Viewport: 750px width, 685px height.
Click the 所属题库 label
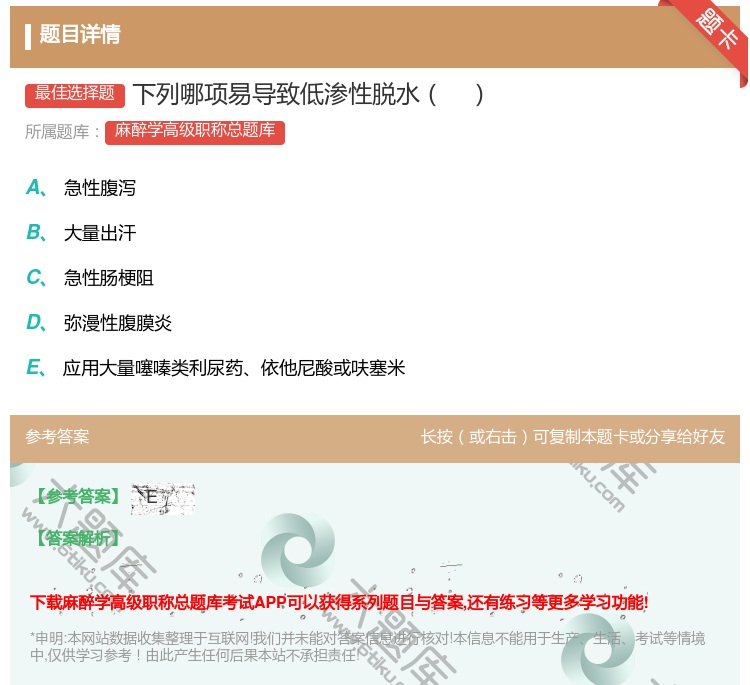click(x=62, y=132)
